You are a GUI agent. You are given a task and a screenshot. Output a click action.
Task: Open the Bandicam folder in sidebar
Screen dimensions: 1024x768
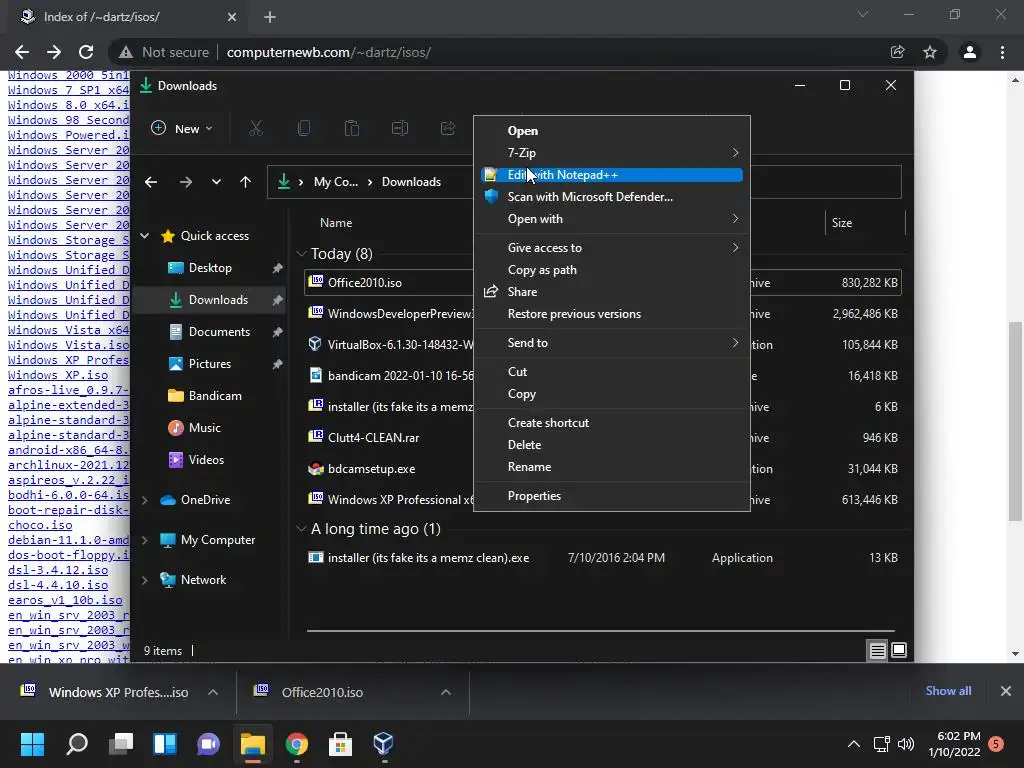click(215, 396)
